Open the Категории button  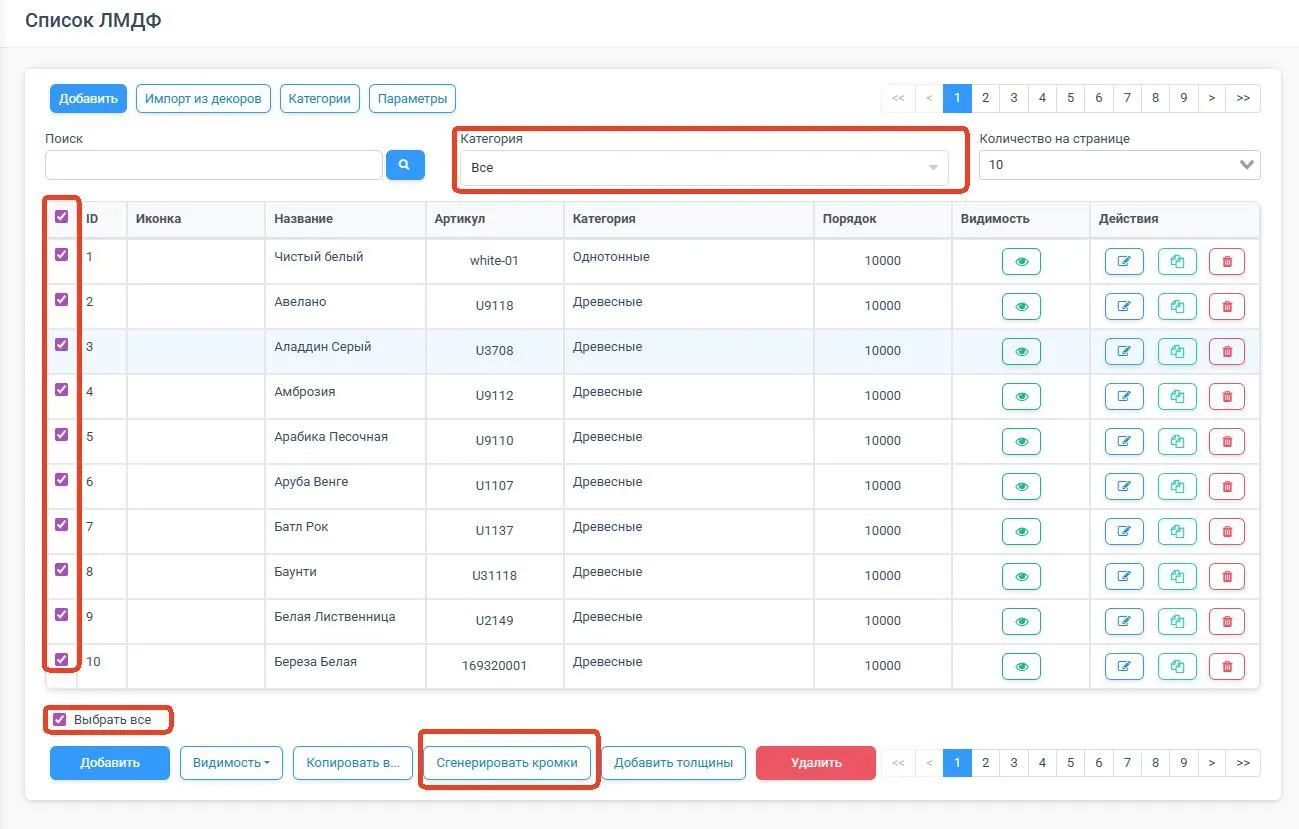tap(319, 98)
